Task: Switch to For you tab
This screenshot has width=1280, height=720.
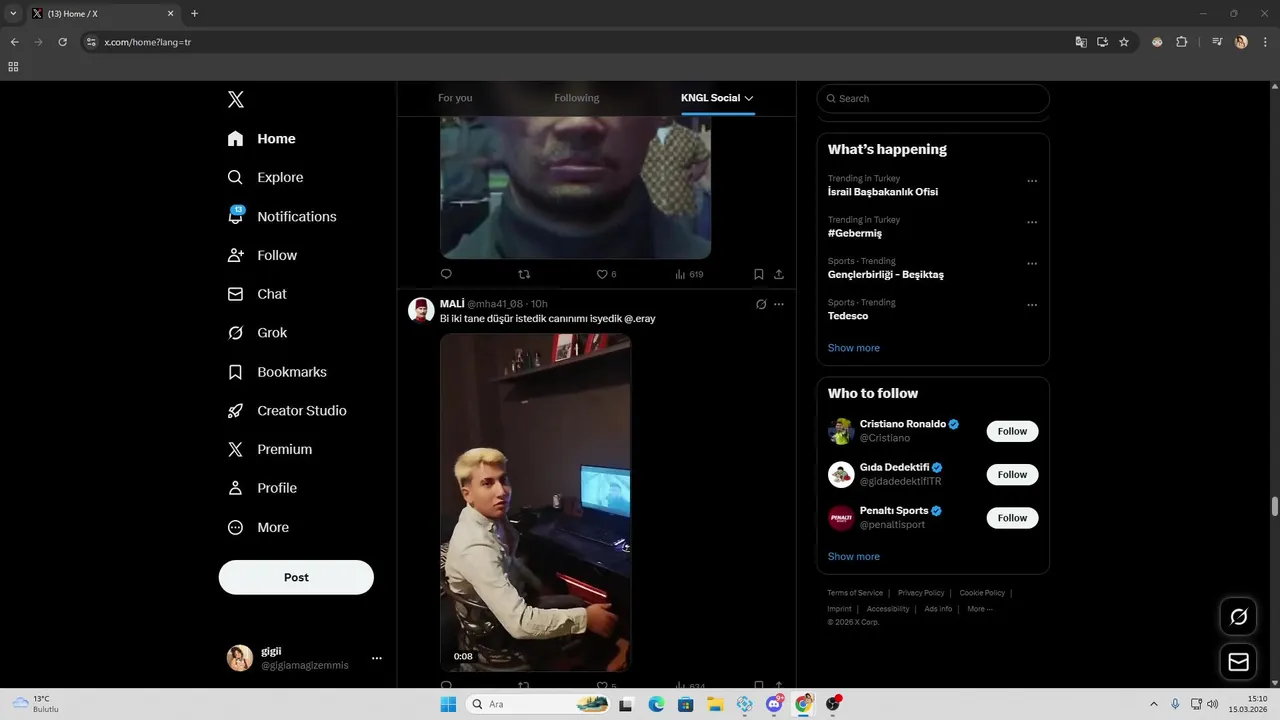Action: (455, 98)
